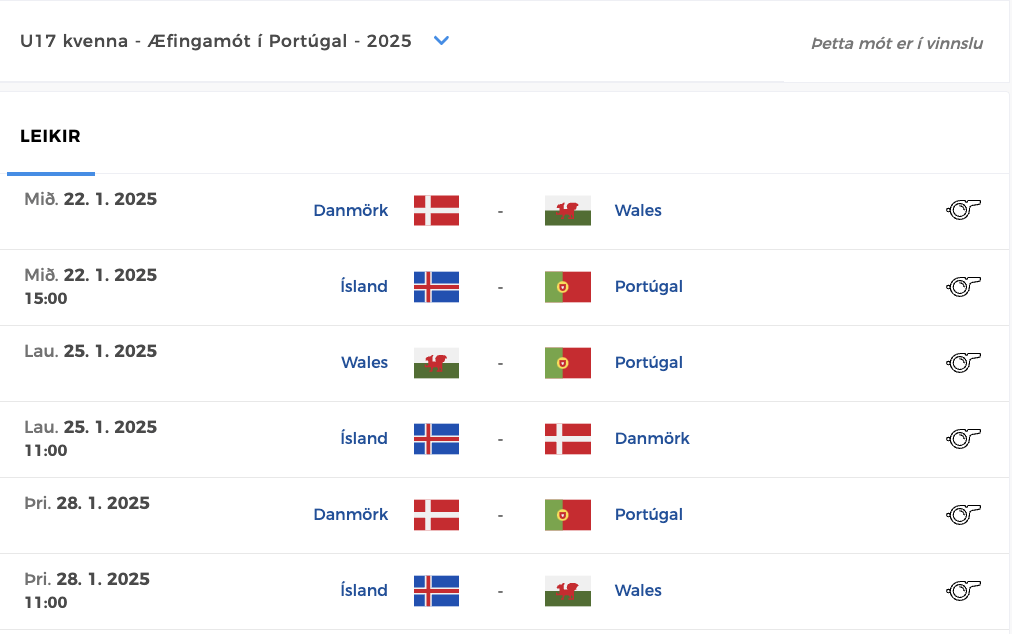Select the LEIKIR tab

50,137
